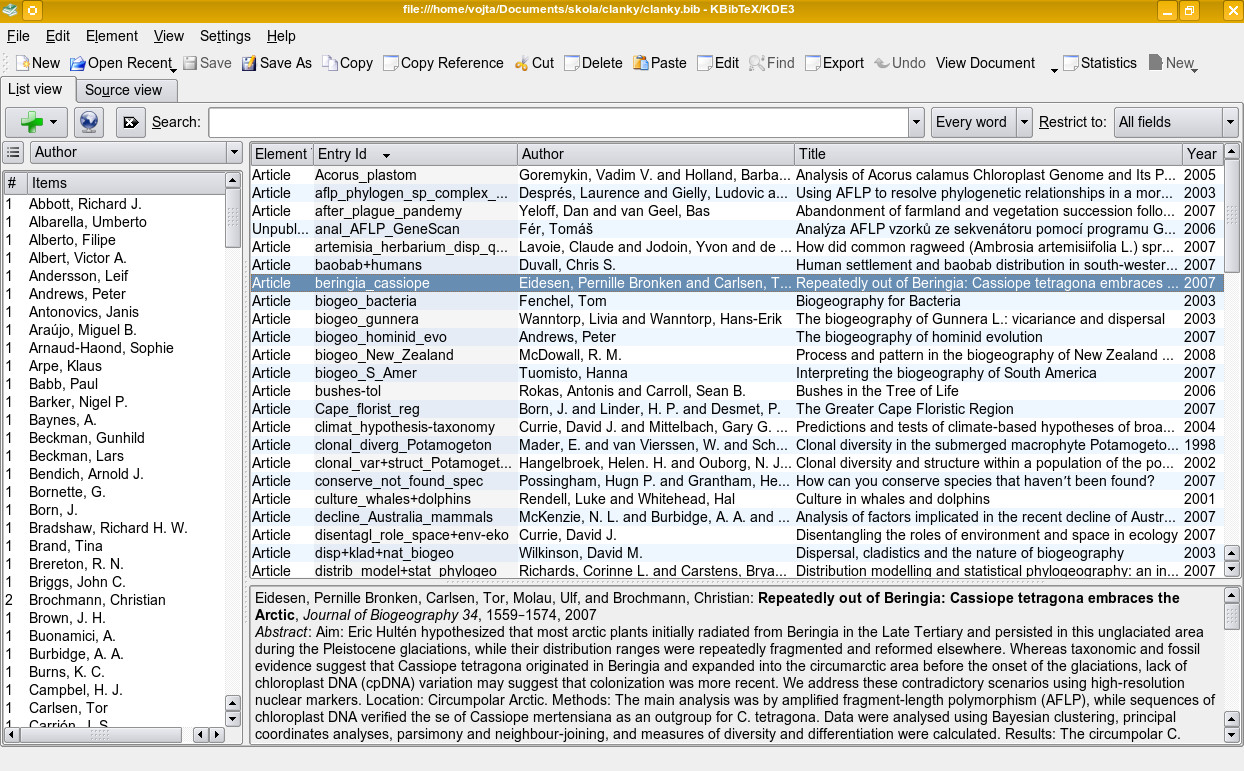The width and height of the screenshot is (1244, 771).
Task: Select the biogeo_bacteria entry
Action: [x=736, y=301]
